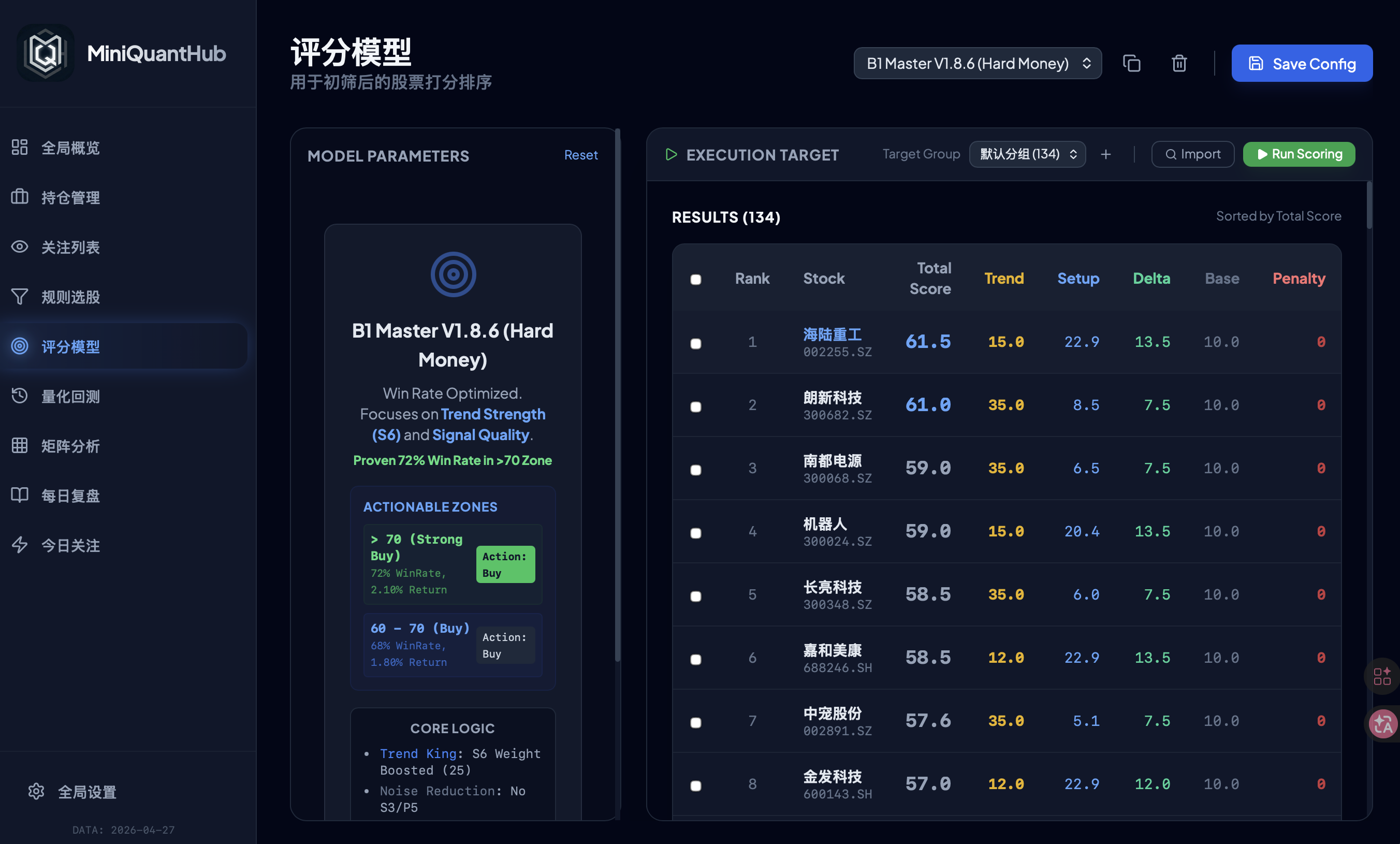Click the Action: Buy badge for 60–70 zone
Image resolution: width=1400 pixels, height=844 pixels.
point(505,645)
